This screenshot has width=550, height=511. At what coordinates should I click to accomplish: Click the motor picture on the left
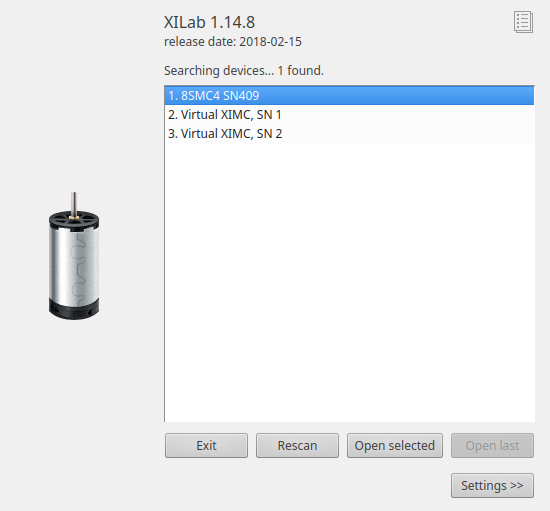(74, 256)
